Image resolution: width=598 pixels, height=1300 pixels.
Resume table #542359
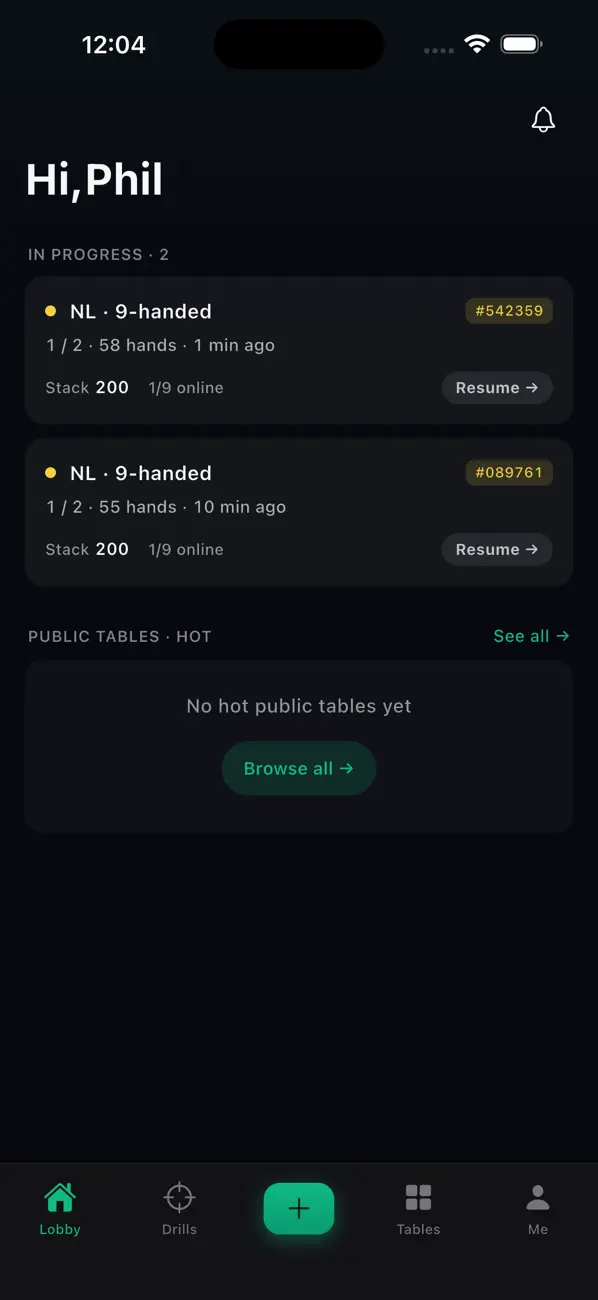[x=497, y=388]
